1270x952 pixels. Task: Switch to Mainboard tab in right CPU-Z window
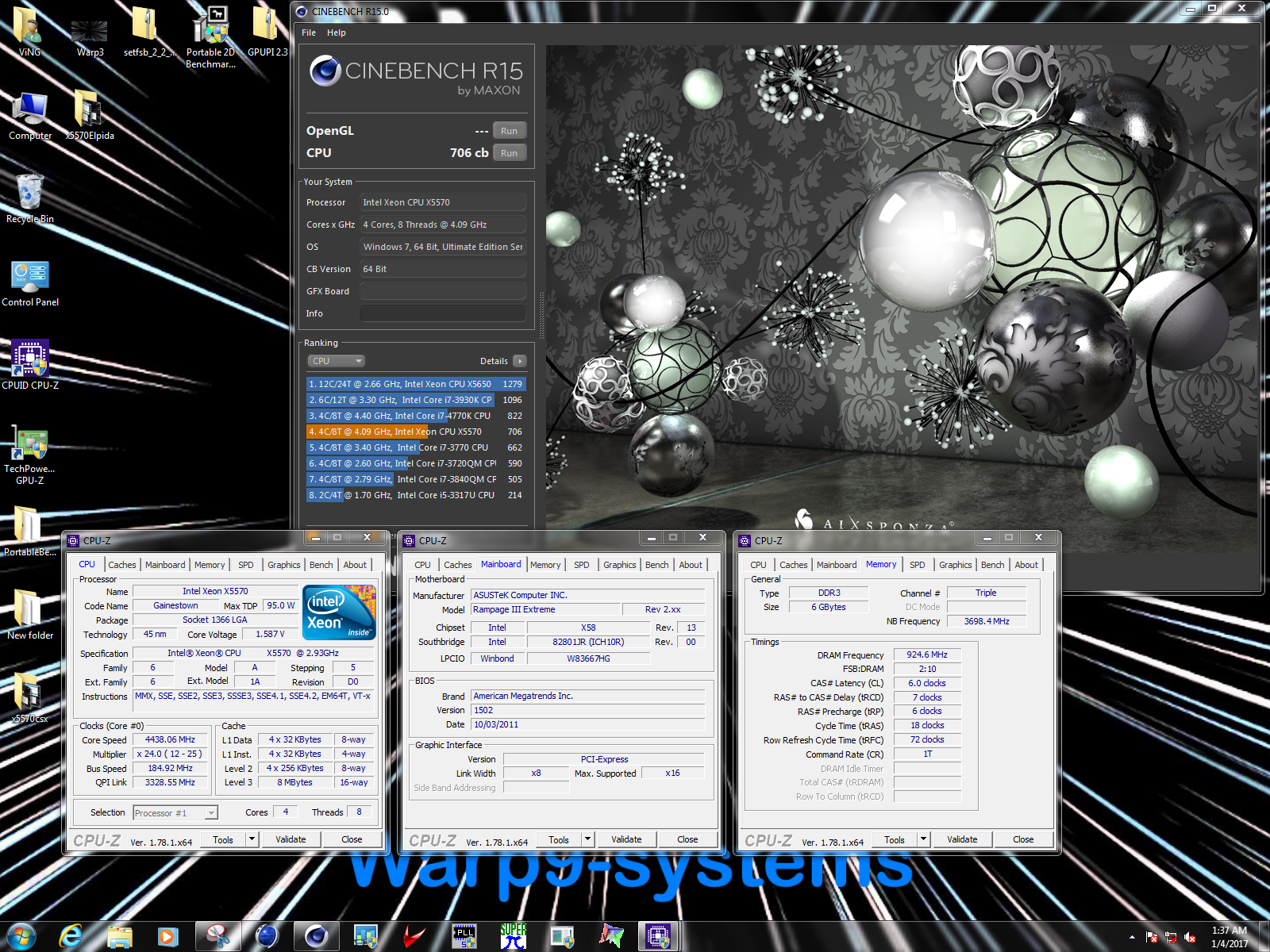[x=837, y=565]
